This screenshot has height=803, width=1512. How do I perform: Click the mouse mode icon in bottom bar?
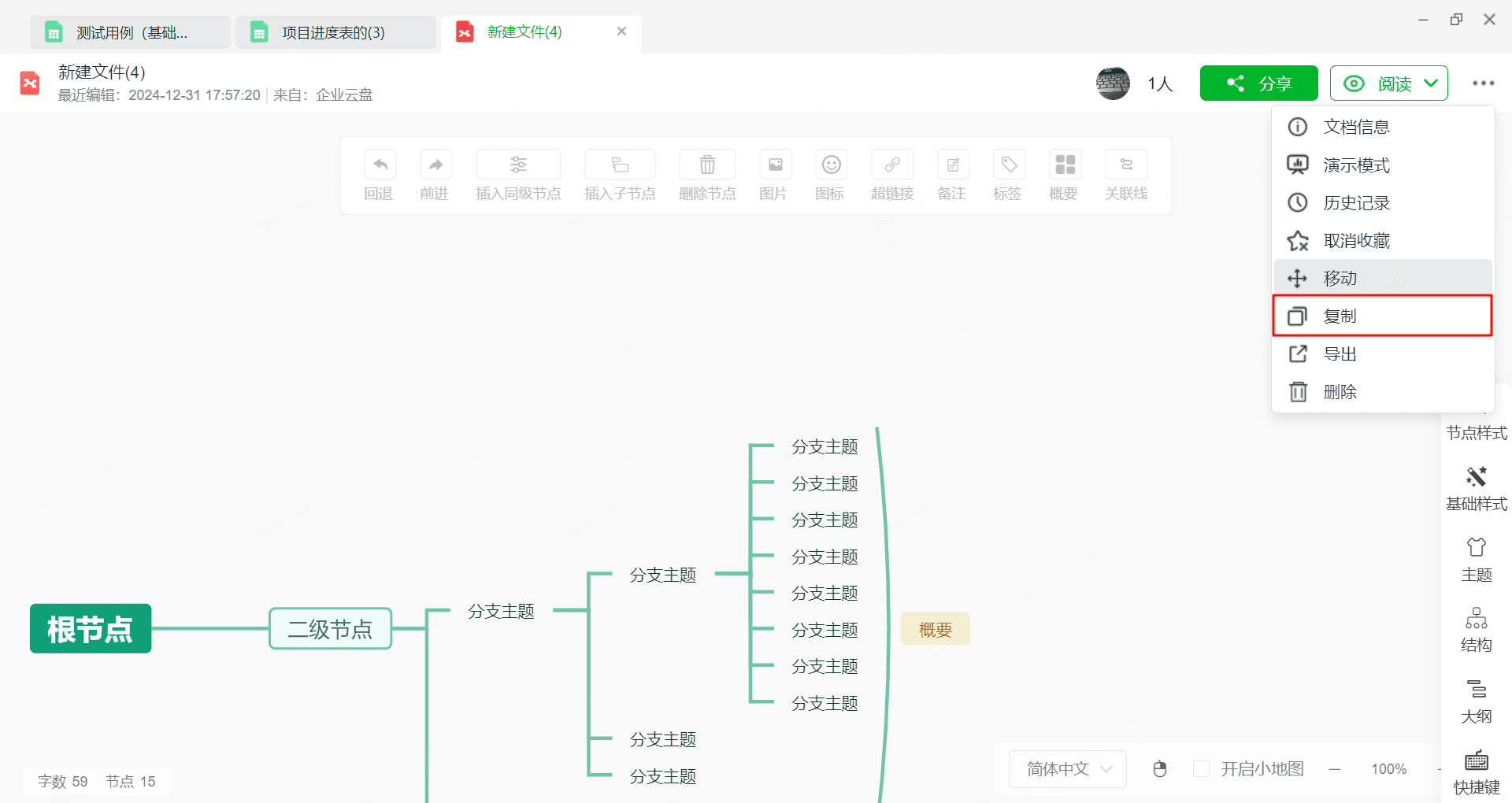coord(1159,768)
